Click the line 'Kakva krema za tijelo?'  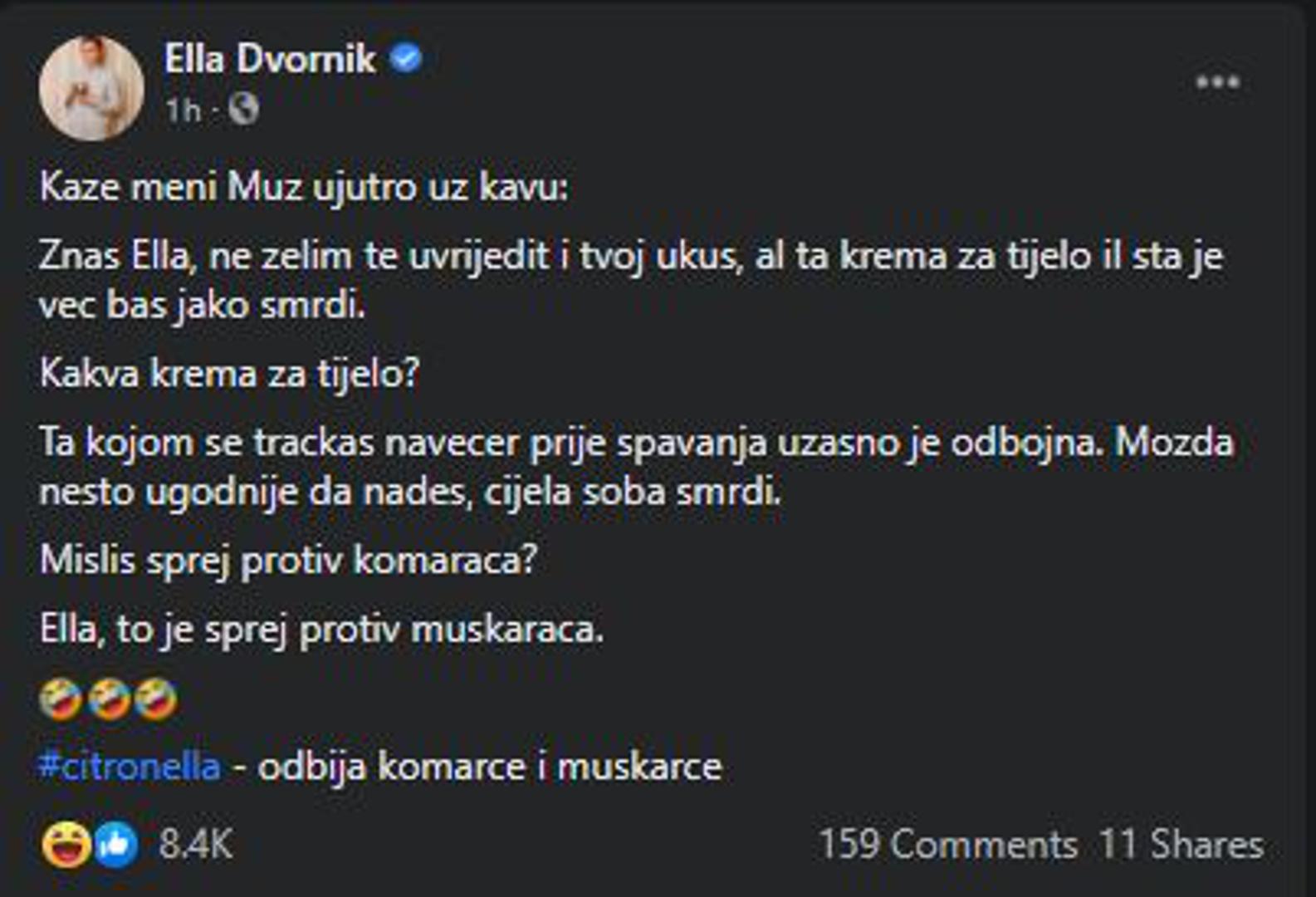click(229, 374)
